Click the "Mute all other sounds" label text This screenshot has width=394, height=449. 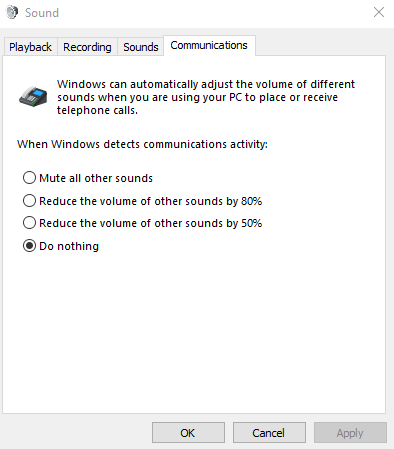(x=96, y=178)
